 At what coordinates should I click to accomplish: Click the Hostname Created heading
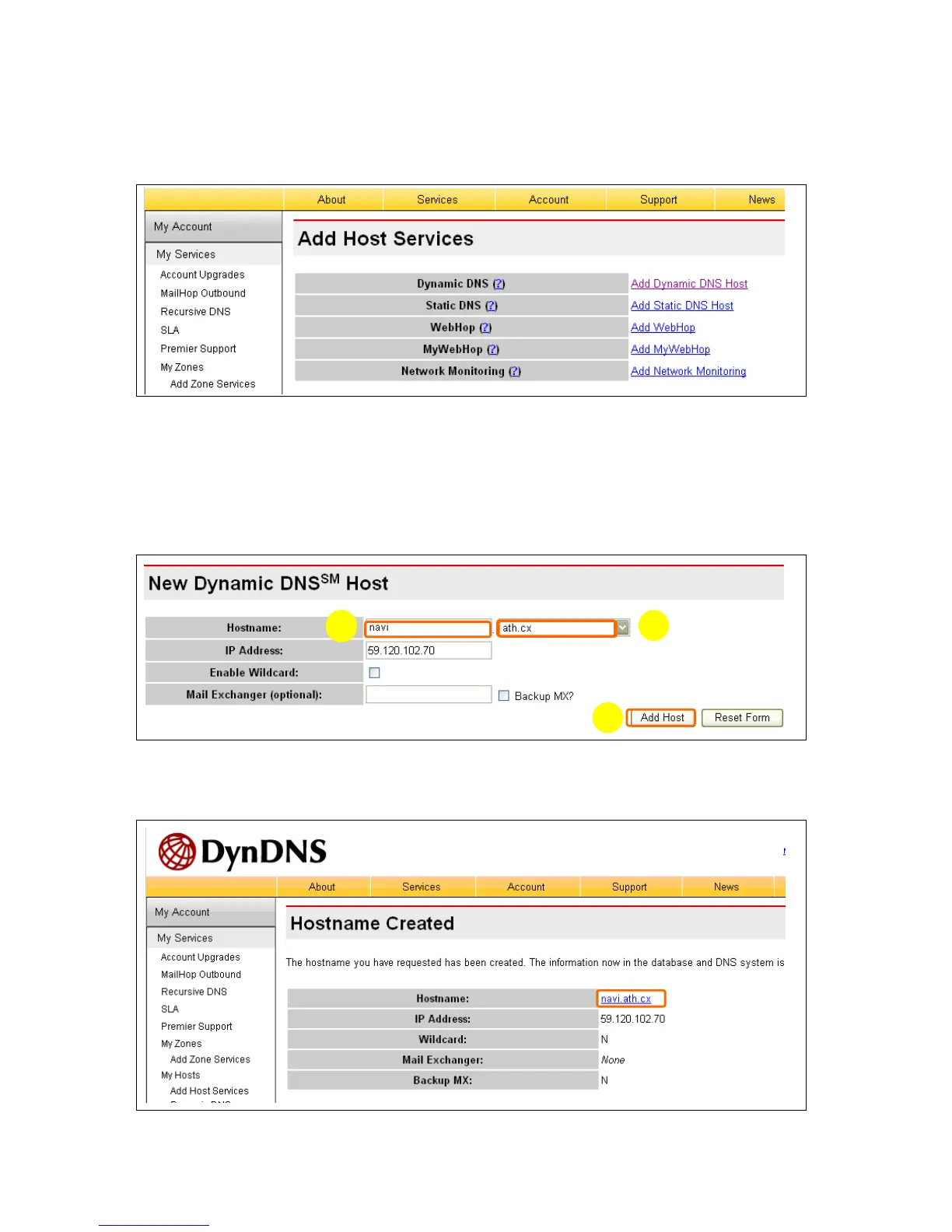372,923
